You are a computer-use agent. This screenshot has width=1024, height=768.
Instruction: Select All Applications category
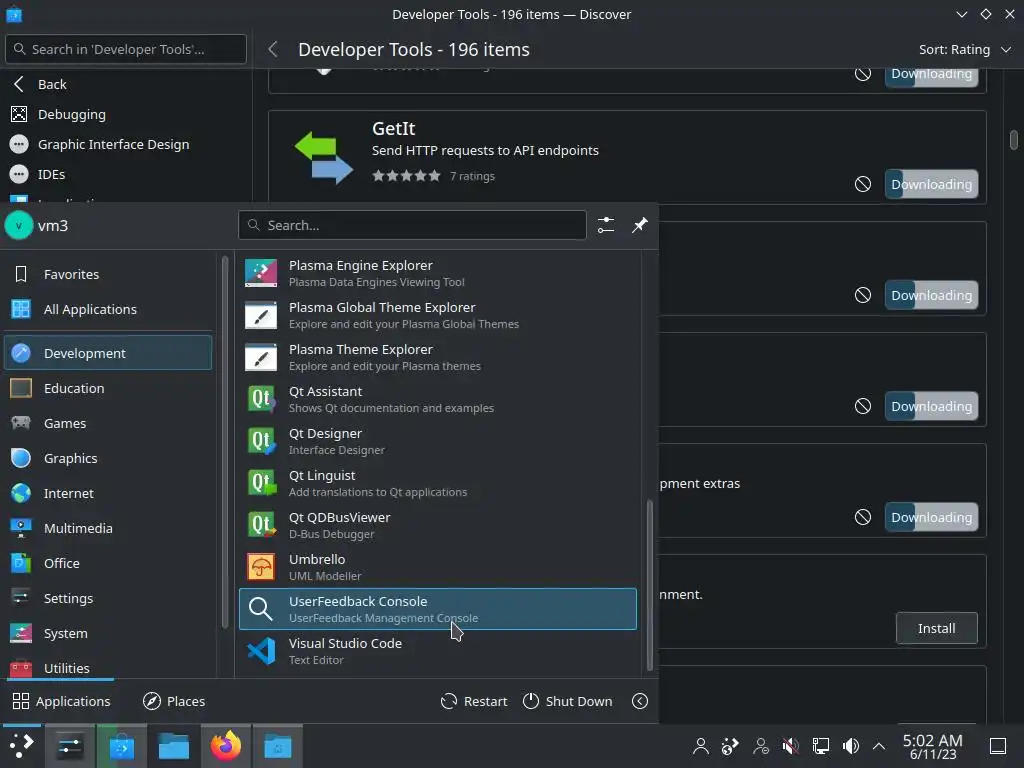(108, 310)
